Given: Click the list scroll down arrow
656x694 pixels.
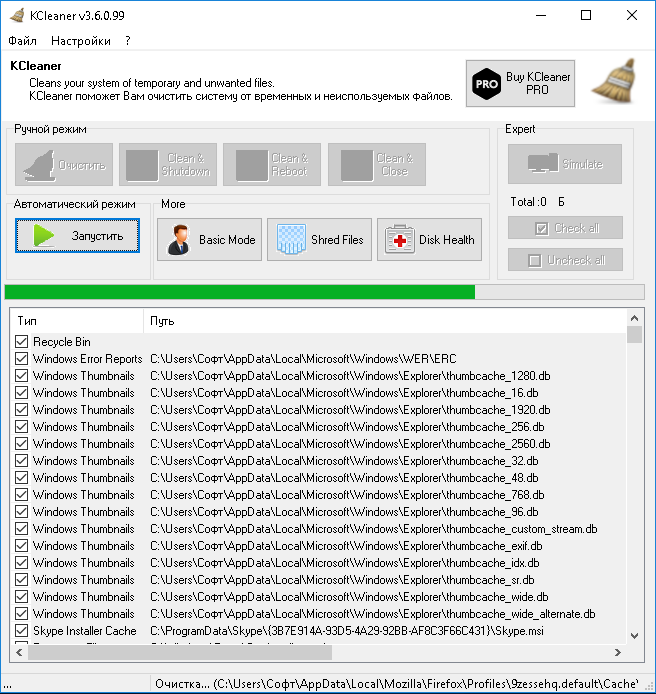Looking at the screenshot, I should pyautogui.click(x=634, y=636).
